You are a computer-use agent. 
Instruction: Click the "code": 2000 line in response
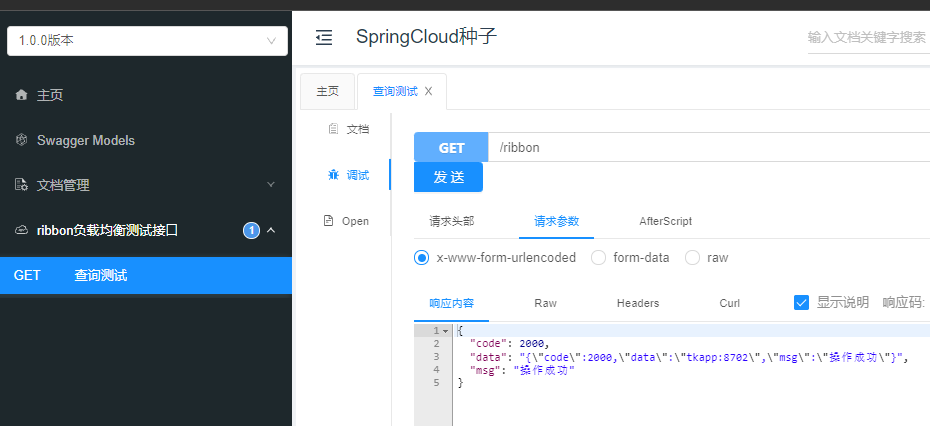(509, 344)
